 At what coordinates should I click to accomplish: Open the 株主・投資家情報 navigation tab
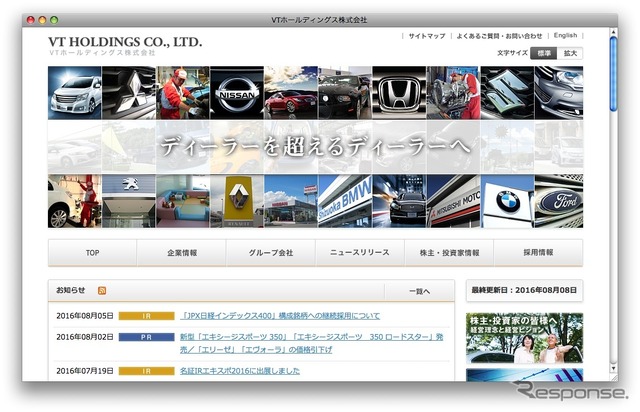pos(449,253)
